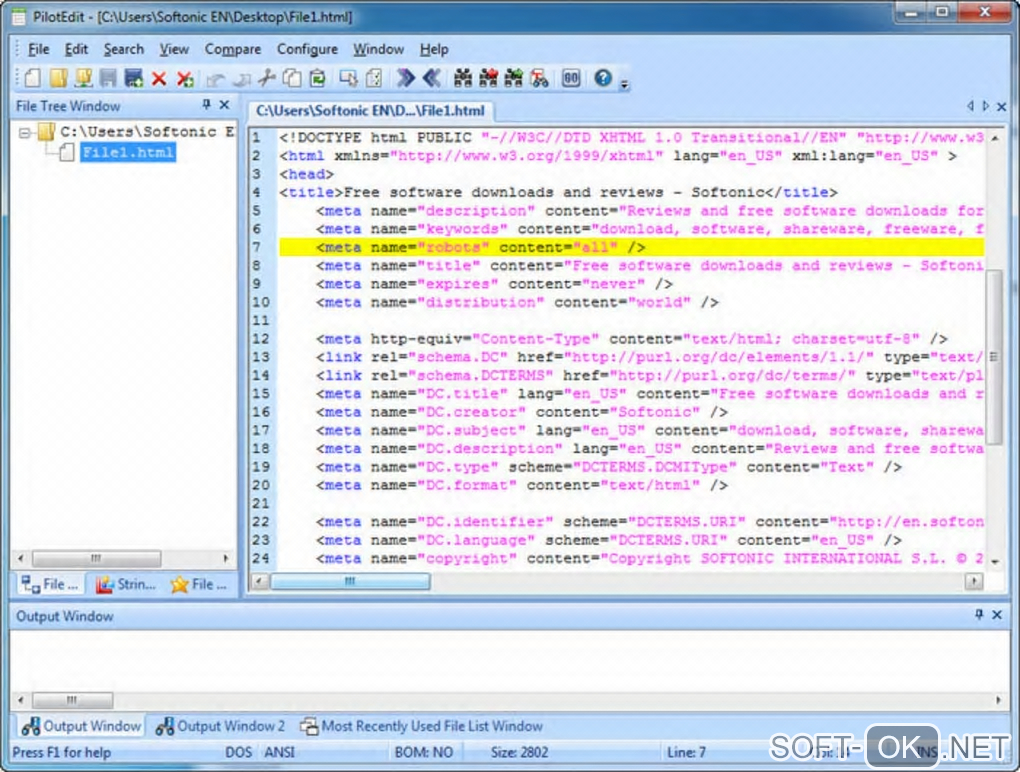Click the file tree scrollbar's right arrow
Viewport: 1020px width, 772px height.
point(226,558)
